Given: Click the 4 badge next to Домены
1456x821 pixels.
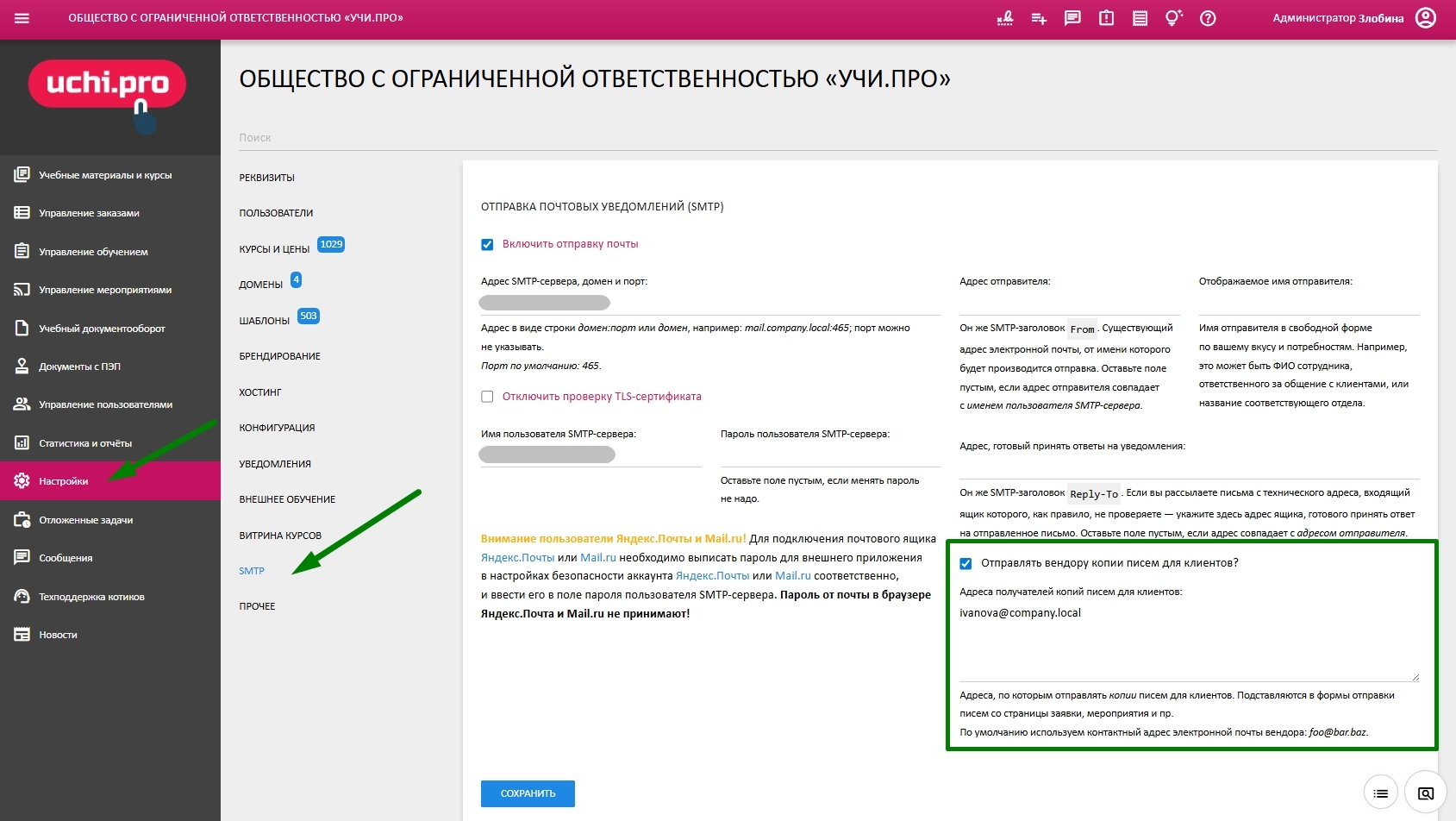Looking at the screenshot, I should point(296,280).
